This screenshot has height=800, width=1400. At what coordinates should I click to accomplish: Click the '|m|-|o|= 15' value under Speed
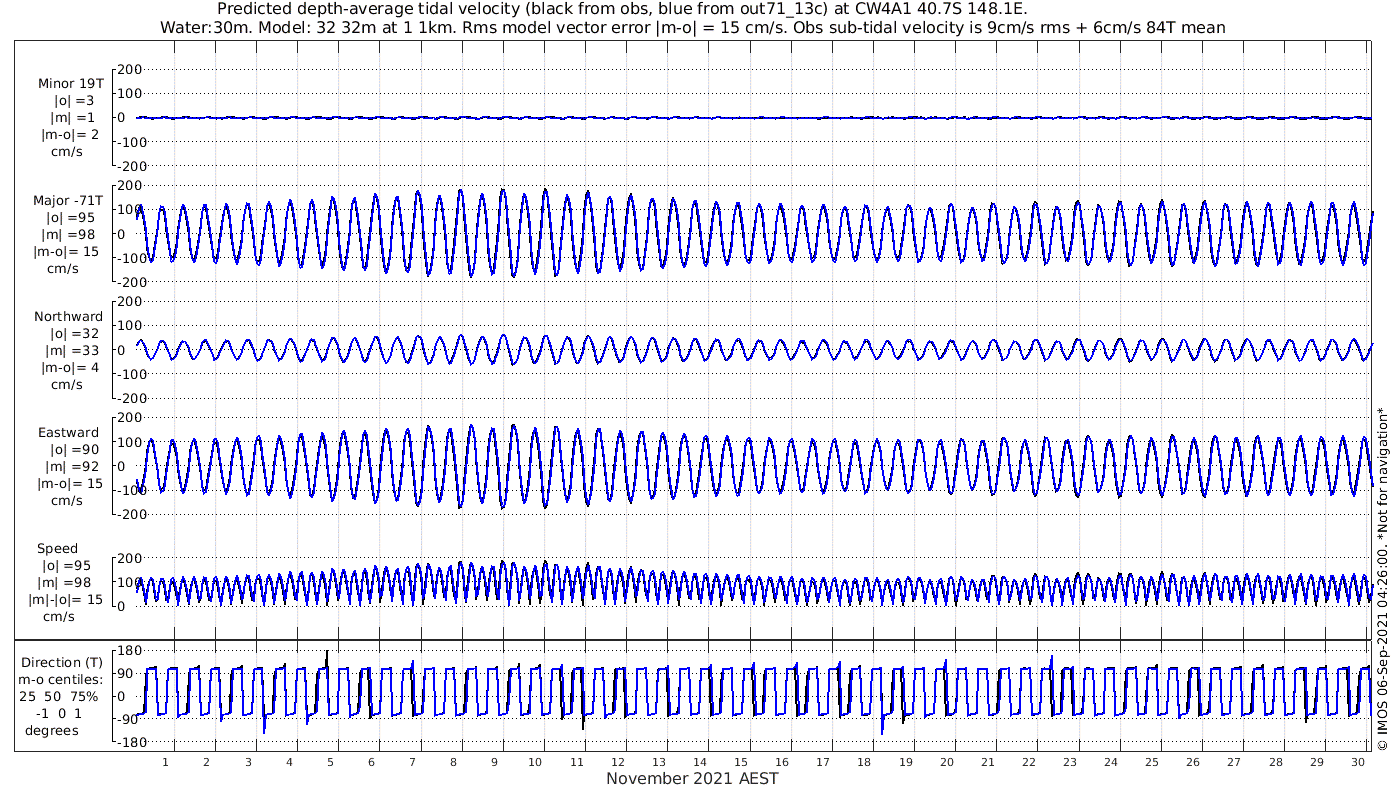(x=66, y=600)
